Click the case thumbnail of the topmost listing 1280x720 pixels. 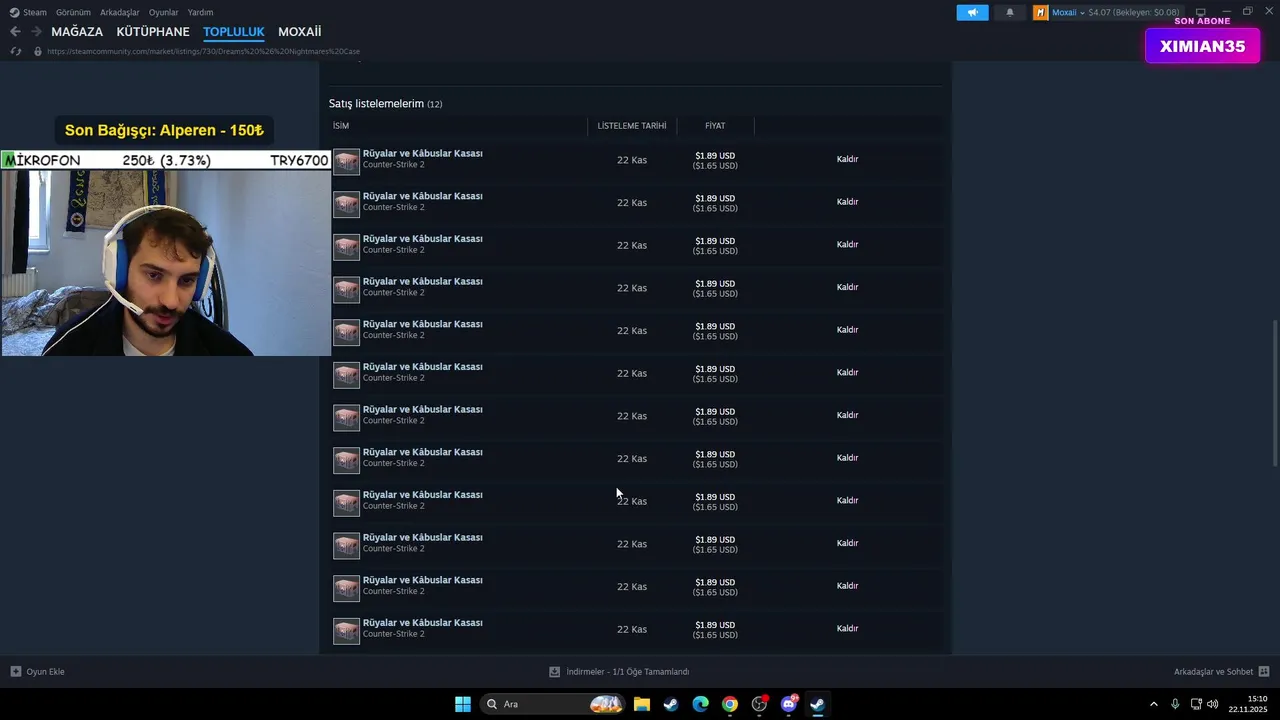coord(346,161)
